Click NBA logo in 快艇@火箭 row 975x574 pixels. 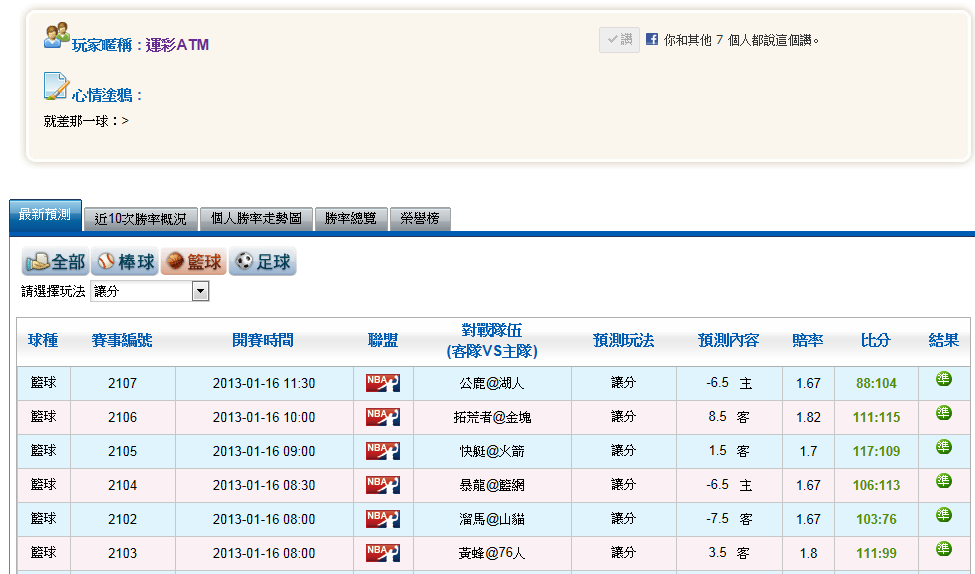click(x=383, y=451)
